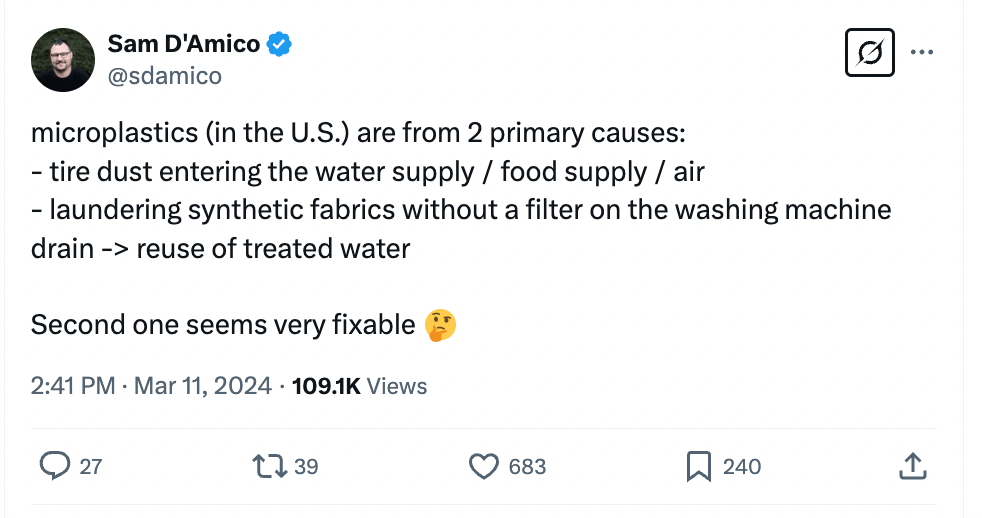The height and width of the screenshot is (518, 982).
Task: Open the share options icon
Action: [x=911, y=466]
